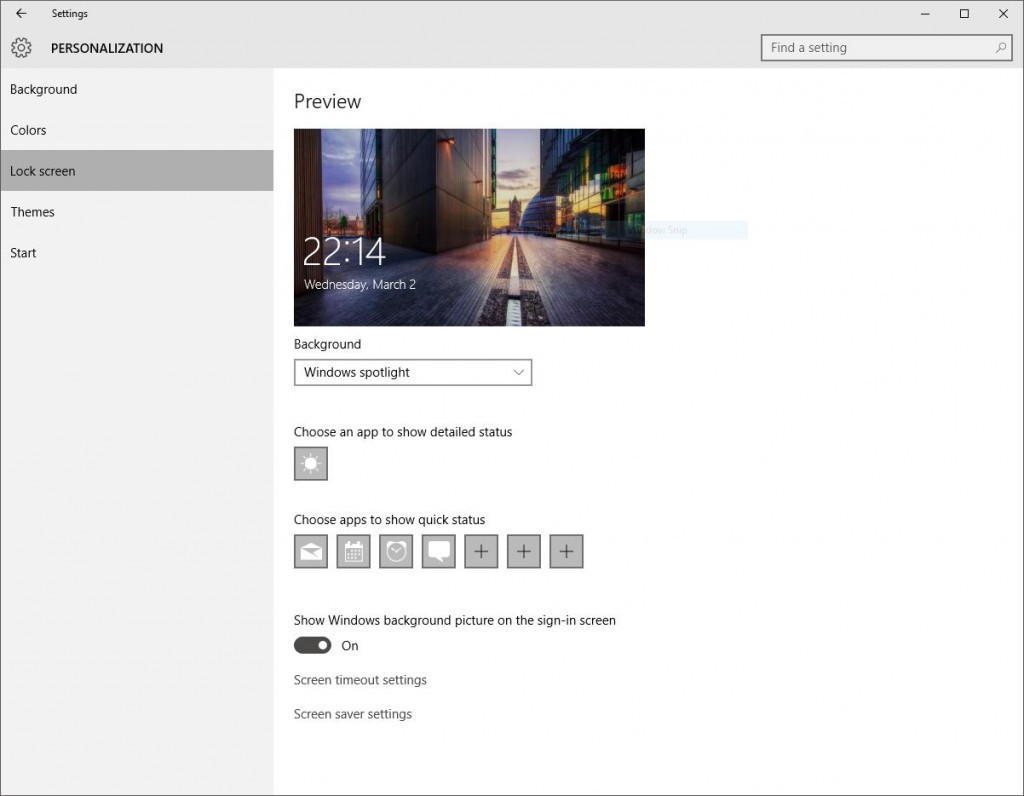
Task: Go to the Colors section
Action: tap(136, 130)
